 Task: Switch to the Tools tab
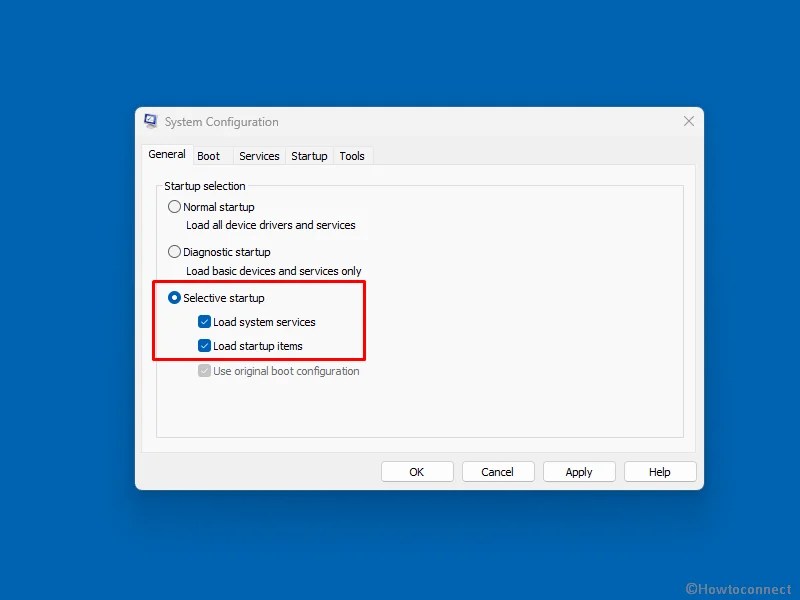point(352,156)
